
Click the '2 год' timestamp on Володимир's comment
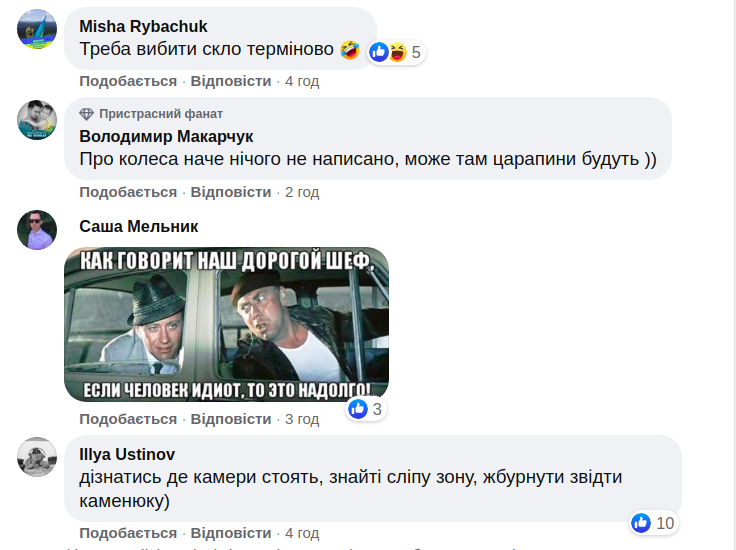[x=302, y=191]
